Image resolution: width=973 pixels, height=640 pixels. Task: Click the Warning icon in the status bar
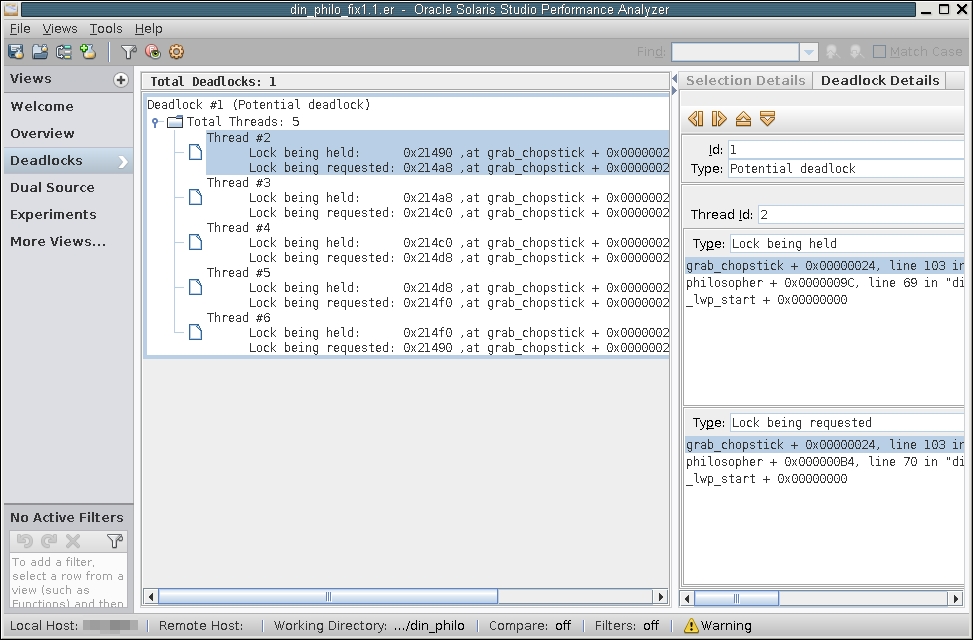coord(691,626)
